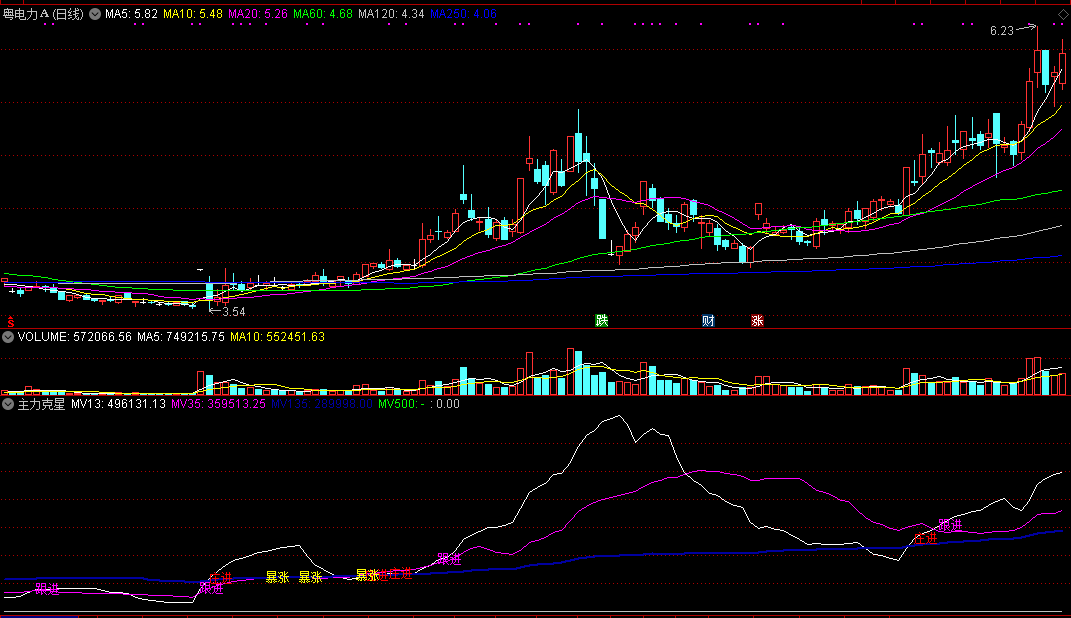Click the yellow MA10: 5.48 label
Image resolution: width=1071 pixels, height=618 pixels.
point(193,14)
